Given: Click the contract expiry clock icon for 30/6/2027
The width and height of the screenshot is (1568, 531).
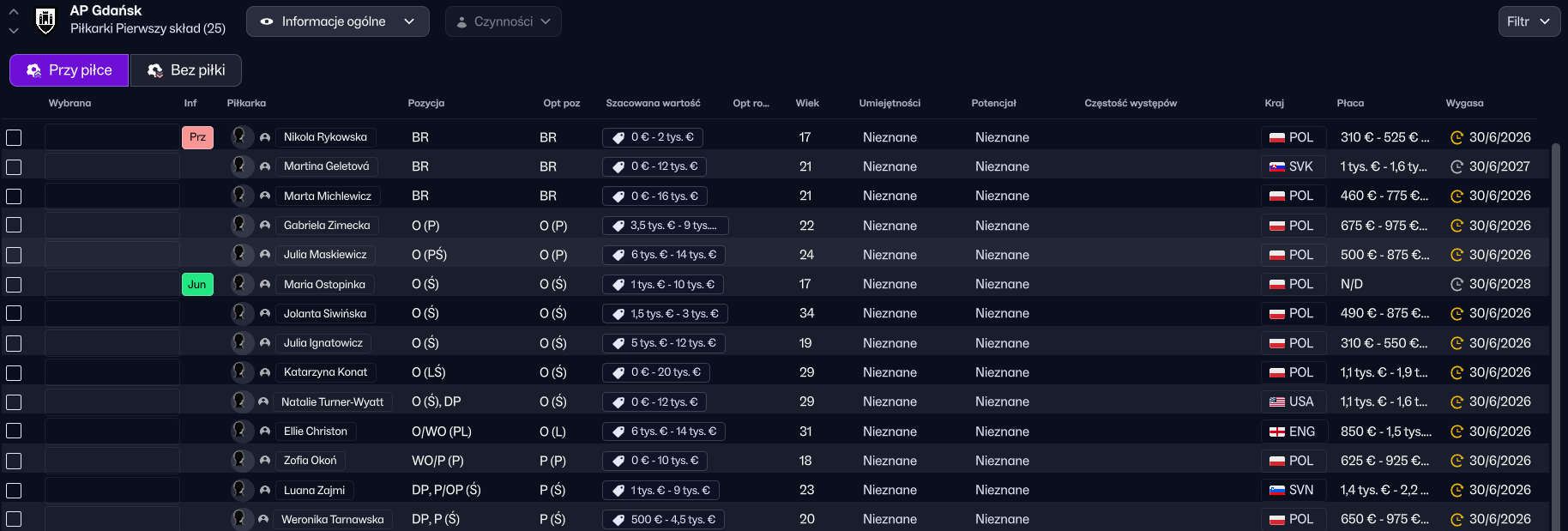Looking at the screenshot, I should point(1456,166).
